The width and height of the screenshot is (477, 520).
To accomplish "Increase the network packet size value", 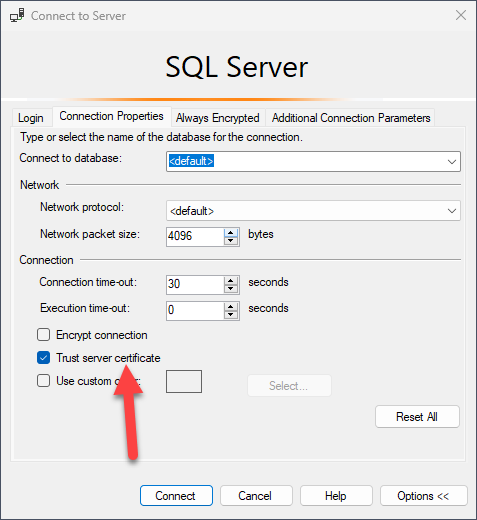I will (x=231, y=233).
